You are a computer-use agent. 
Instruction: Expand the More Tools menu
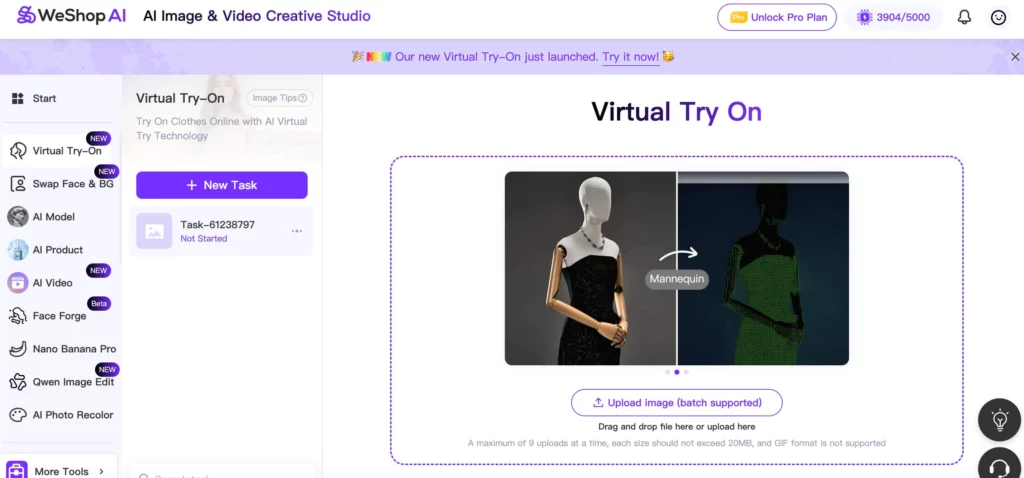pyautogui.click(x=60, y=471)
